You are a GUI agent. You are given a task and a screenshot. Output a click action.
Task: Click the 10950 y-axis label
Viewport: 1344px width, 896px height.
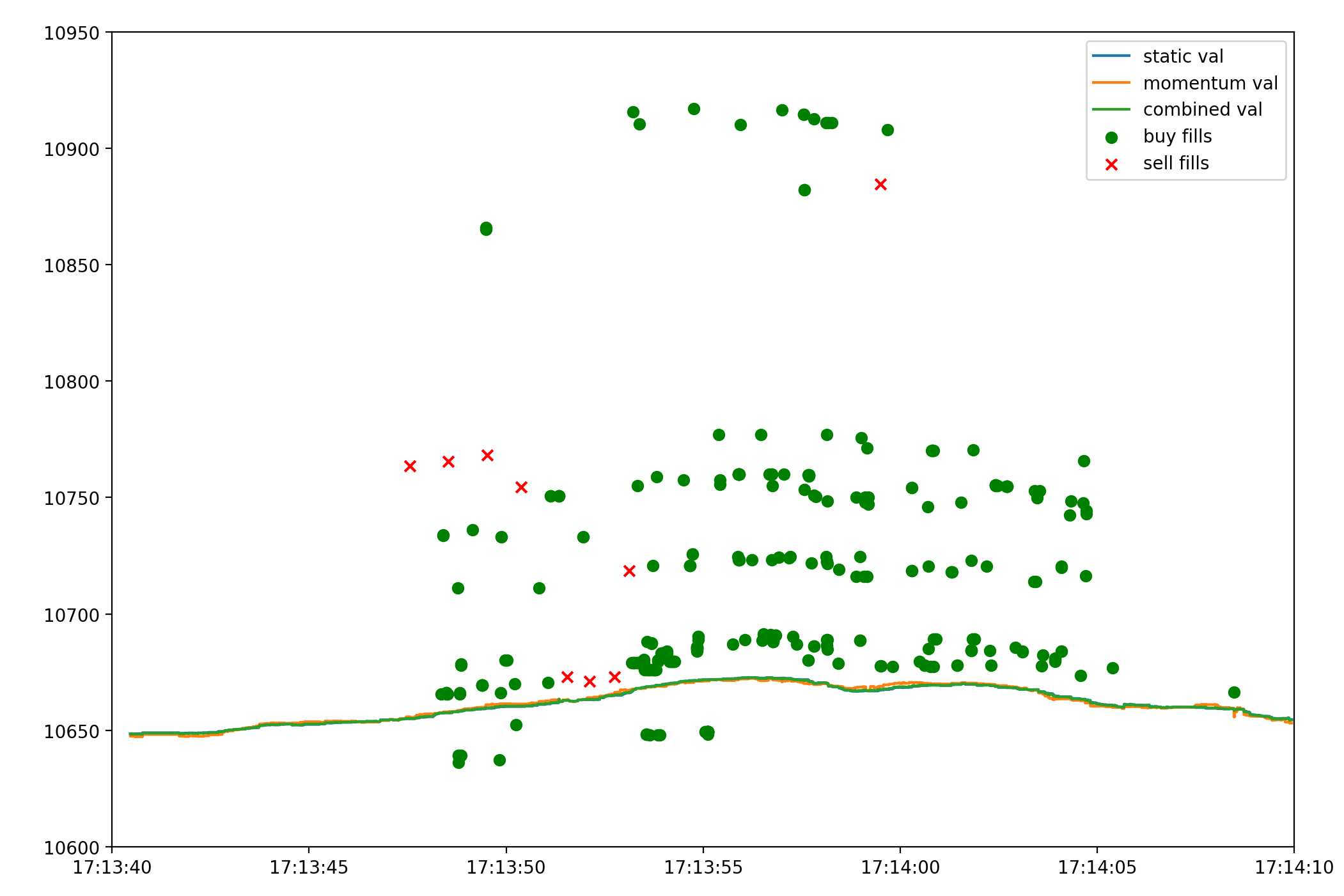(72, 33)
